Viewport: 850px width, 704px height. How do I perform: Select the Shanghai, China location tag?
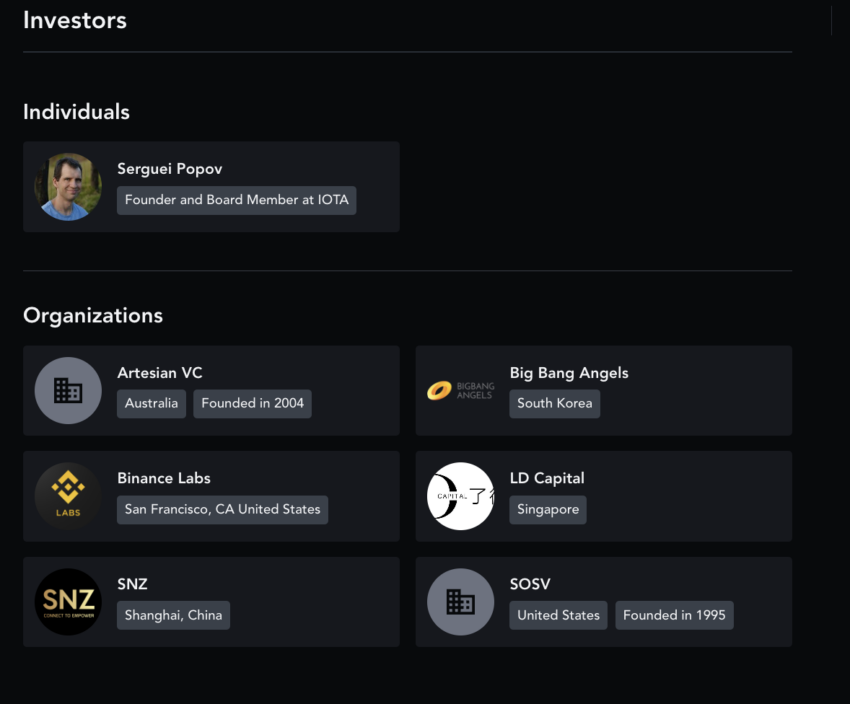click(x=173, y=615)
